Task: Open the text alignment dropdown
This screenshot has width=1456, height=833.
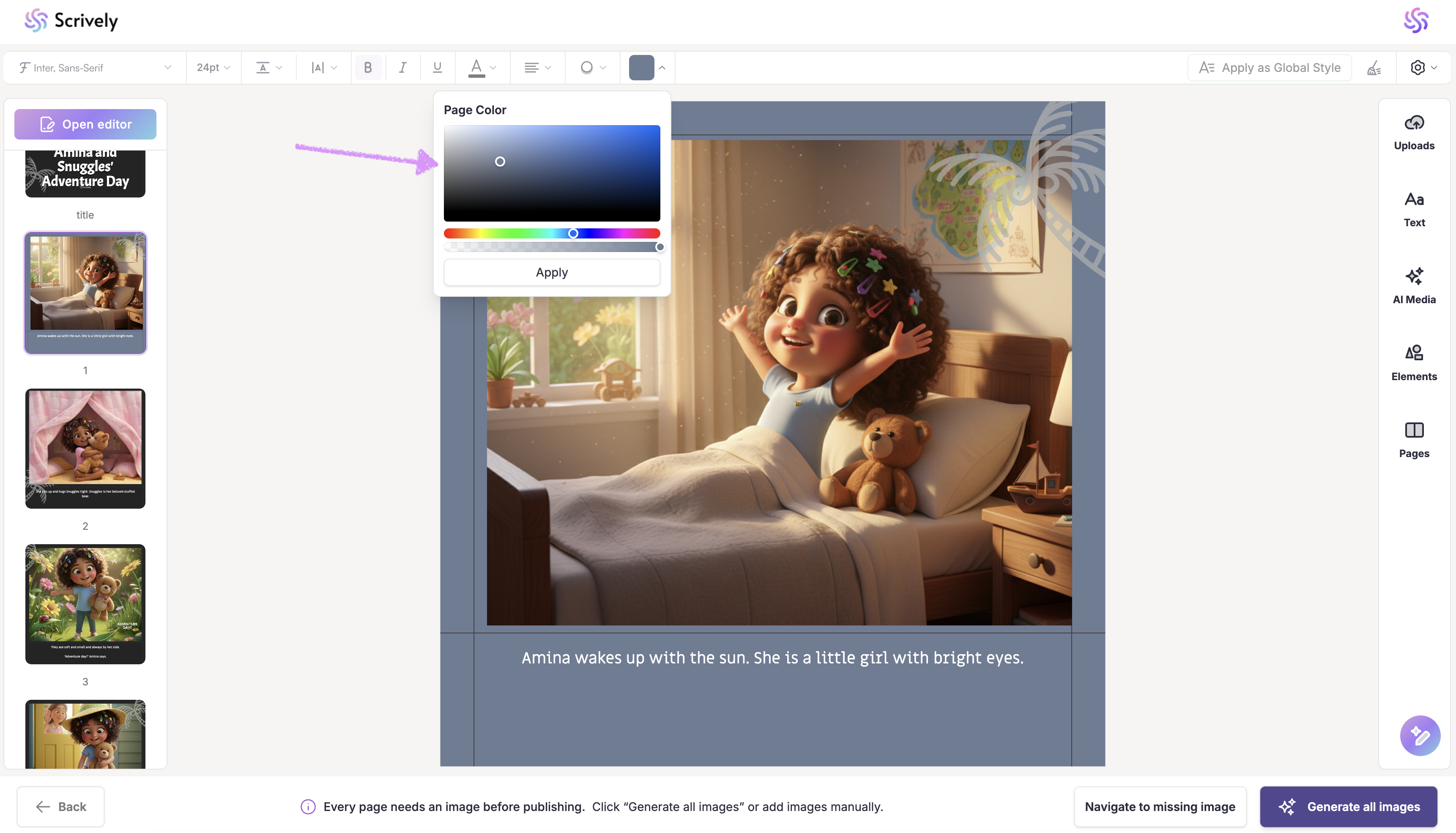Action: pos(537,68)
